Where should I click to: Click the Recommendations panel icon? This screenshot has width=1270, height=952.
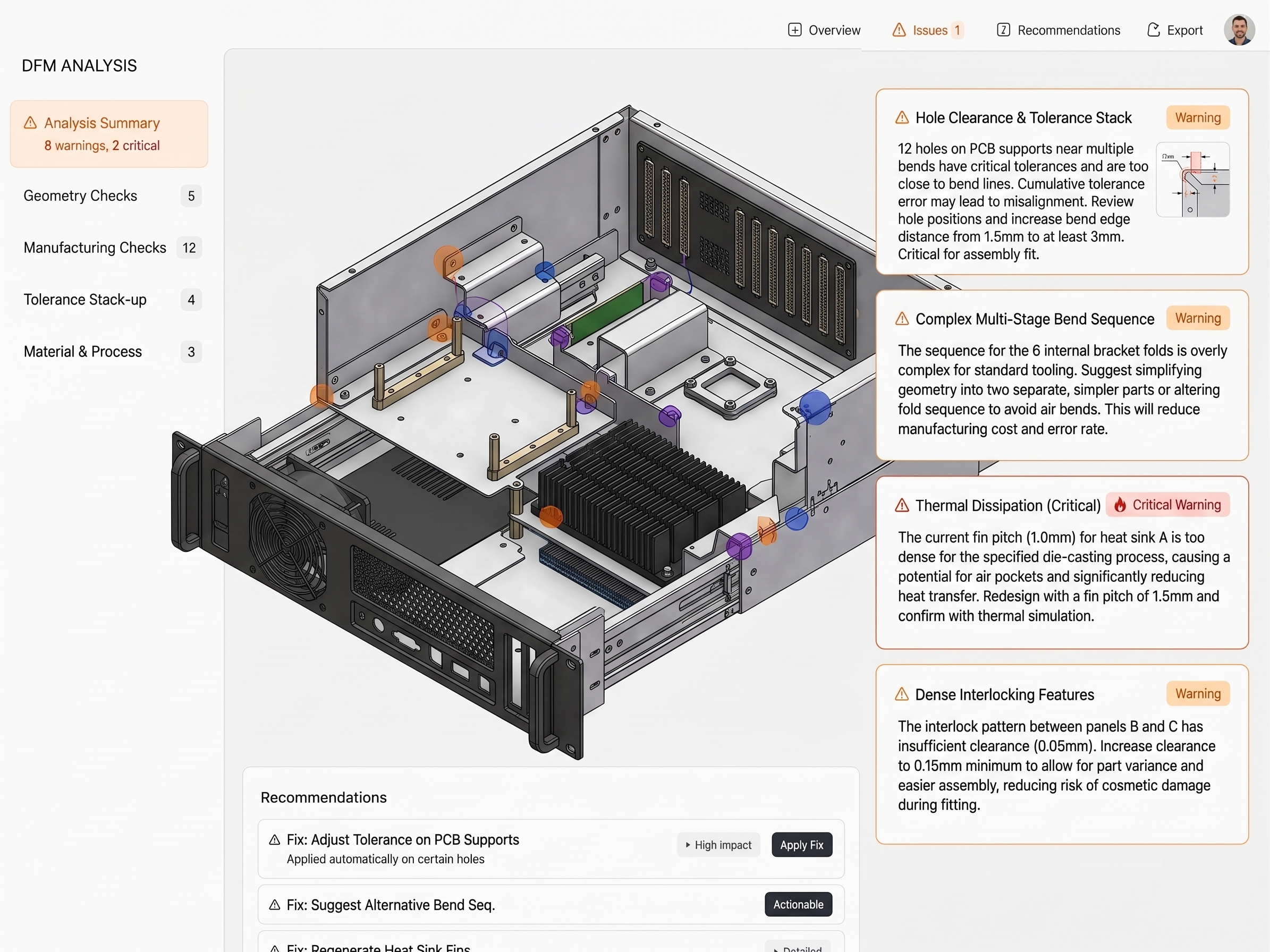(x=1003, y=30)
